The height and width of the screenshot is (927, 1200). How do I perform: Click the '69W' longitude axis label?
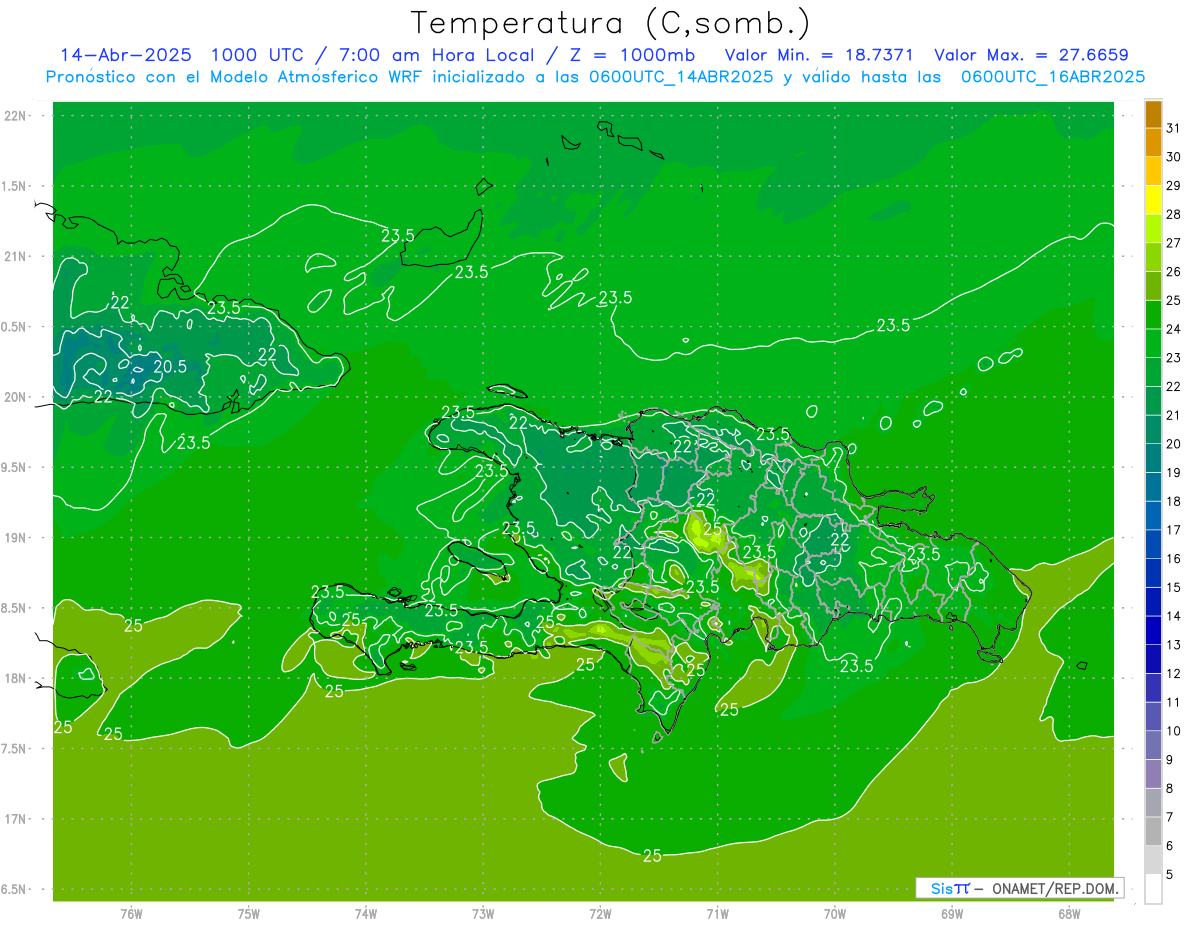tap(952, 914)
